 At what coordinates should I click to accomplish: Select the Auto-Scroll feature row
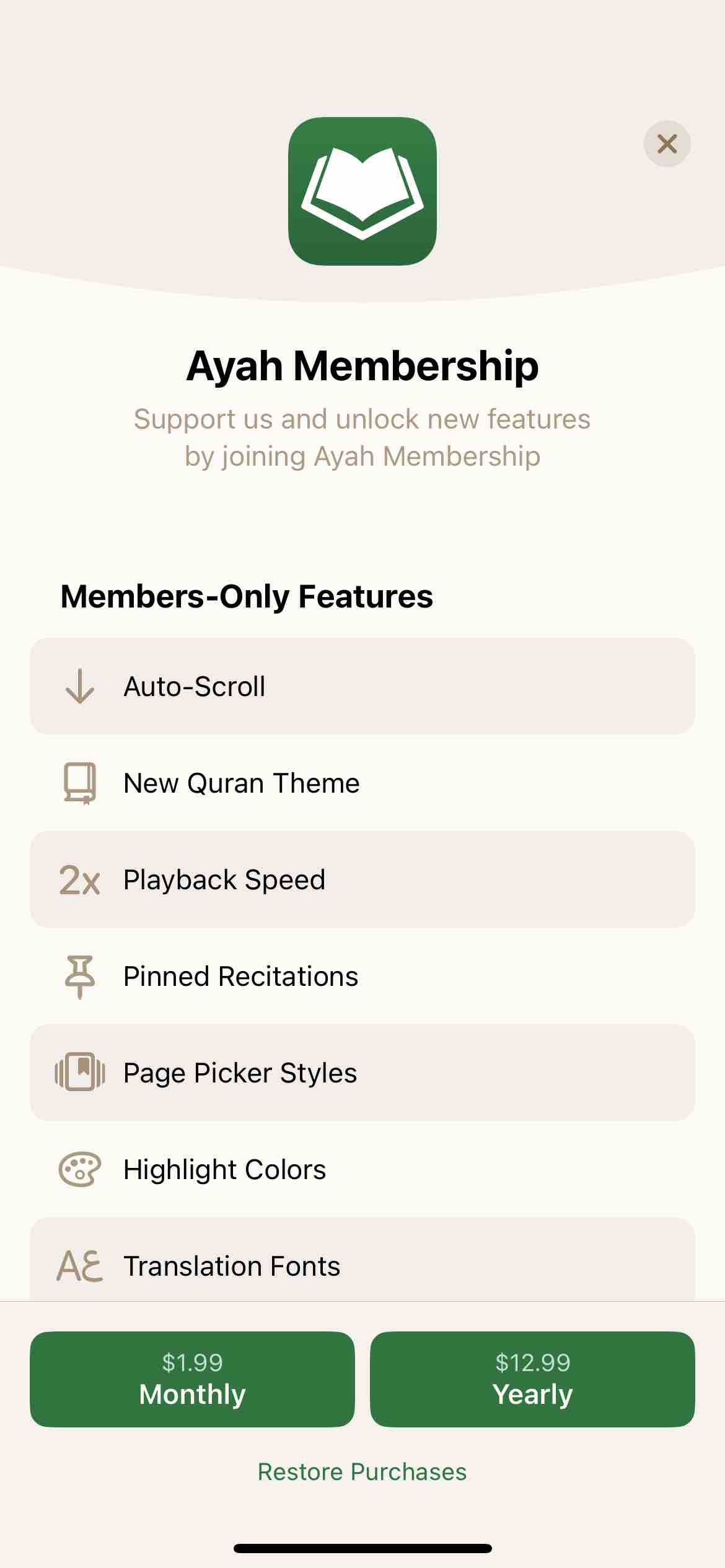(362, 686)
